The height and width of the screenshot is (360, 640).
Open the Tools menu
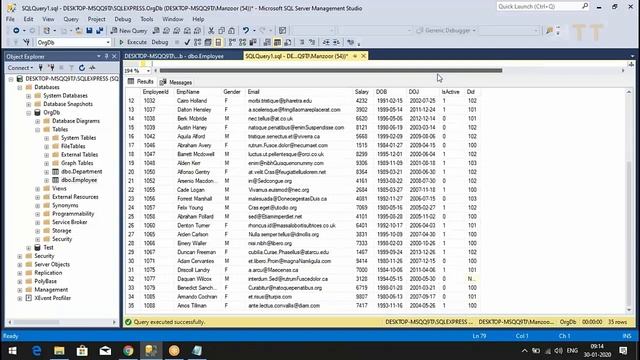147,19
